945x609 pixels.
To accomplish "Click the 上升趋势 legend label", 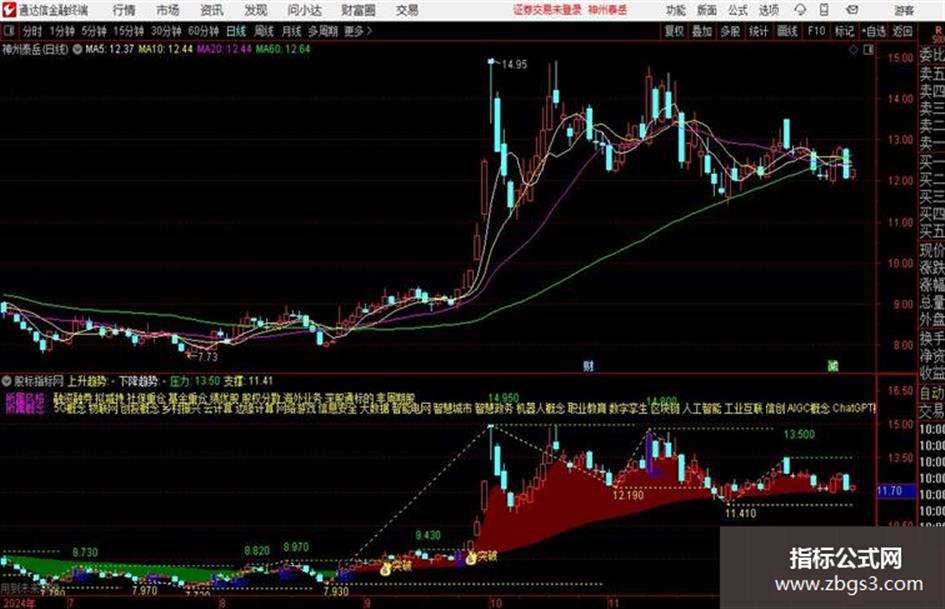I will click(x=87, y=381).
